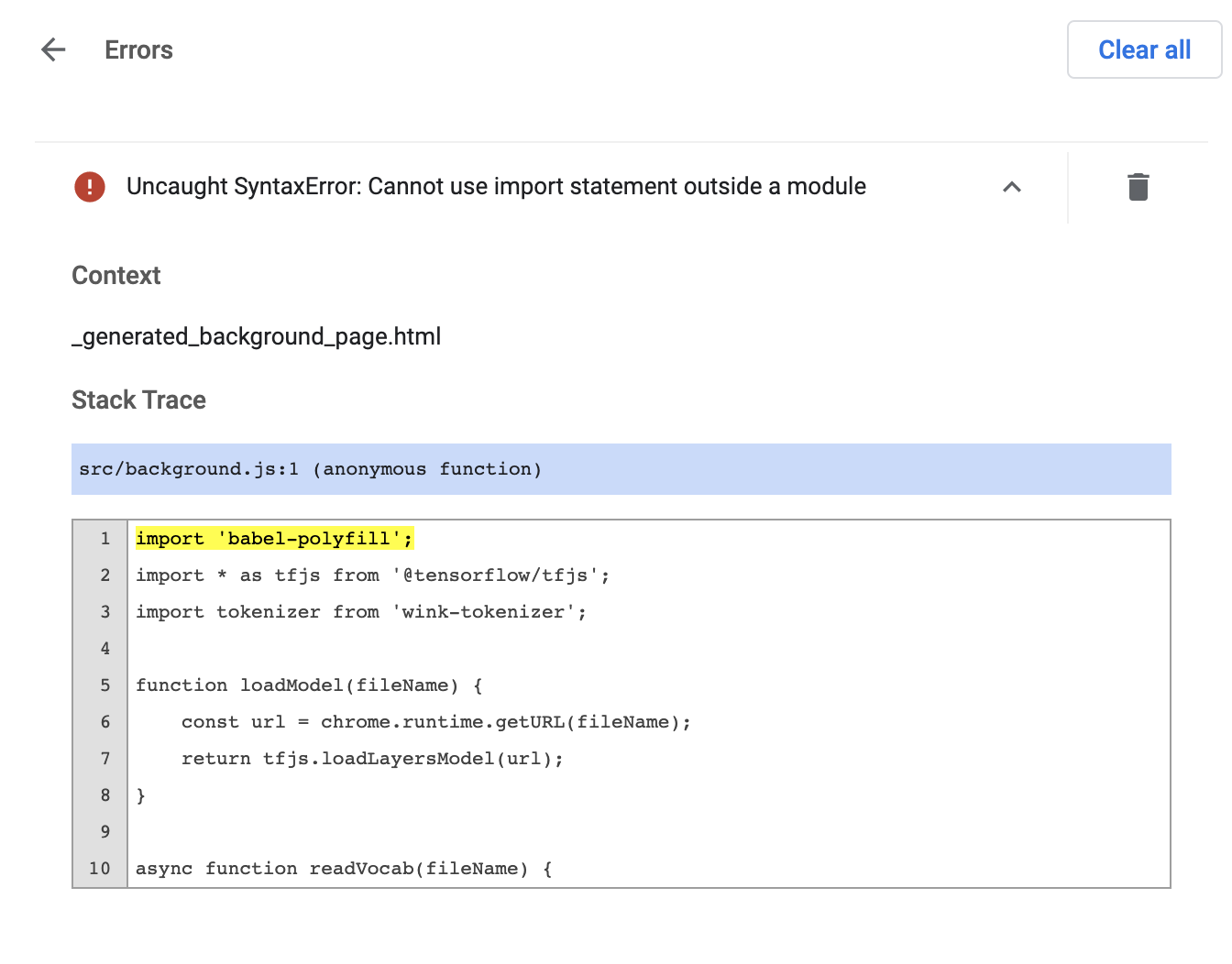Click line number 4 in the gutter
Viewport: 1232px width, 964px height.
click(x=104, y=649)
